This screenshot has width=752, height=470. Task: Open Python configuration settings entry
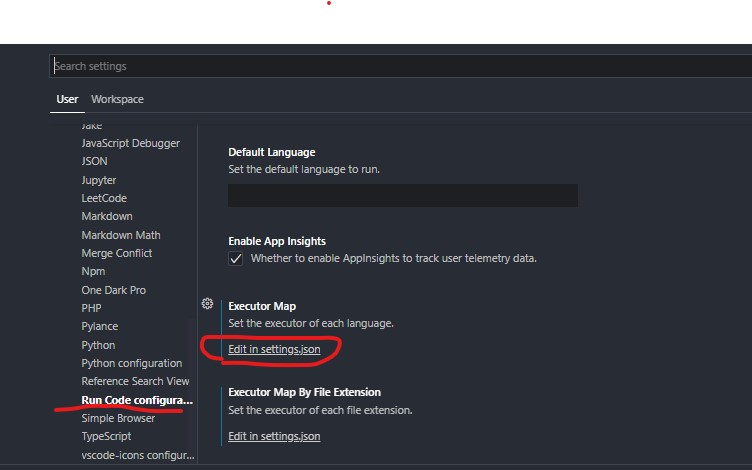tap(132, 363)
